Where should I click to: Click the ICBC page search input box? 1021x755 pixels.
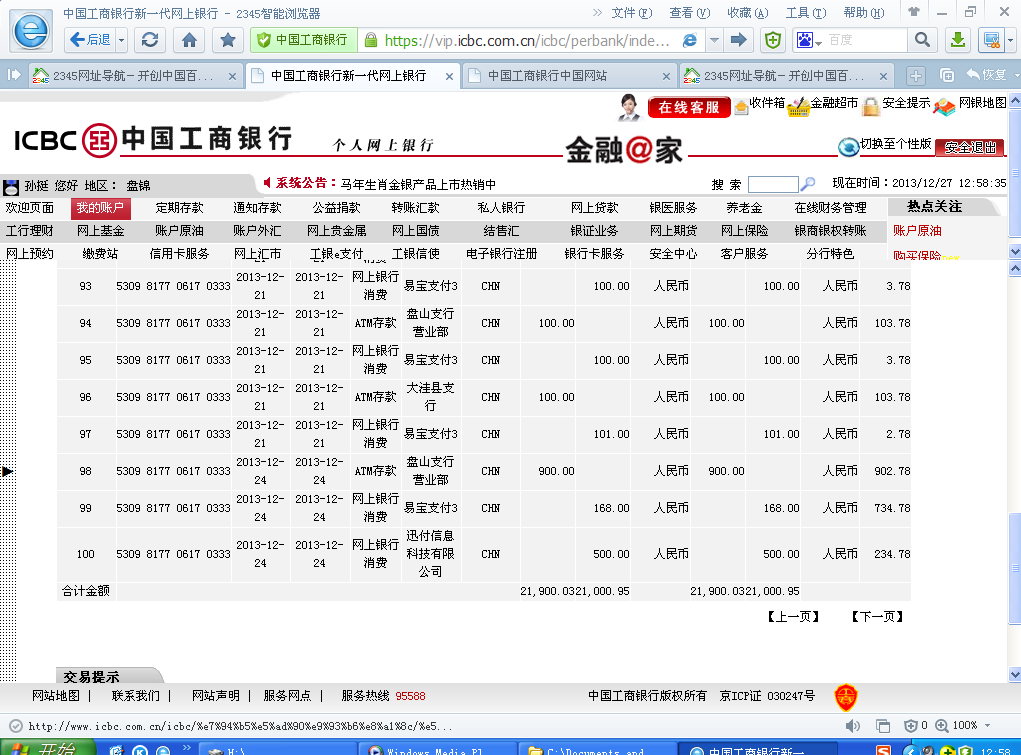click(x=773, y=184)
